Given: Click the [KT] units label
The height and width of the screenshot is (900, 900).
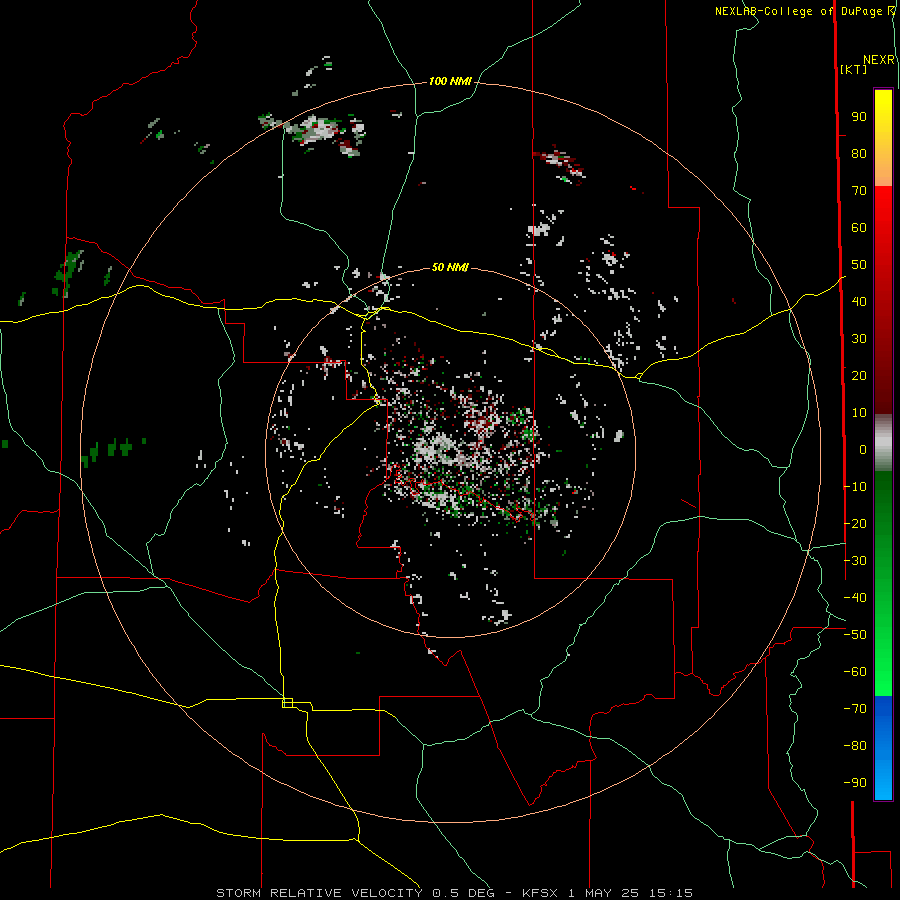Looking at the screenshot, I should 853,69.
